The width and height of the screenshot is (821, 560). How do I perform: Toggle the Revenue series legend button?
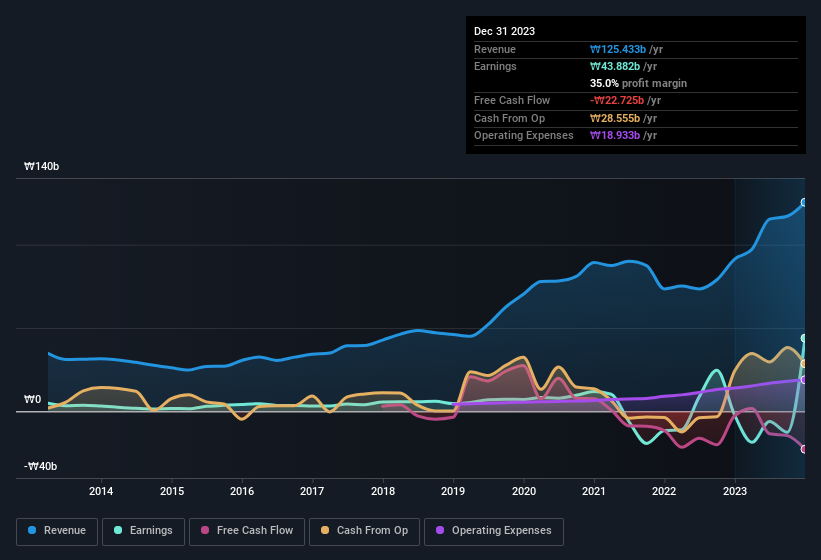point(57,531)
